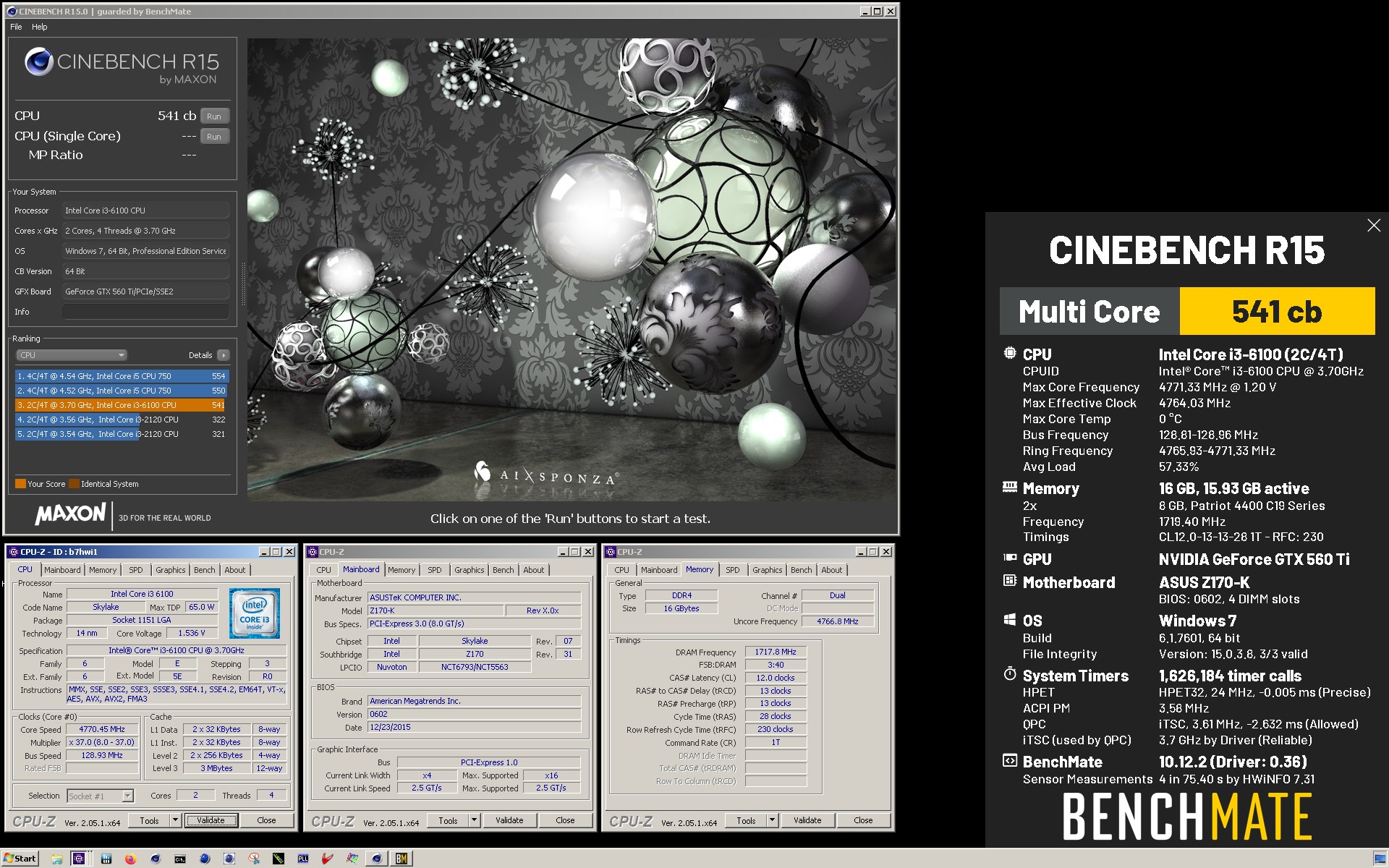Click the Uncore Frequency value 4766.8 MHz

(837, 621)
